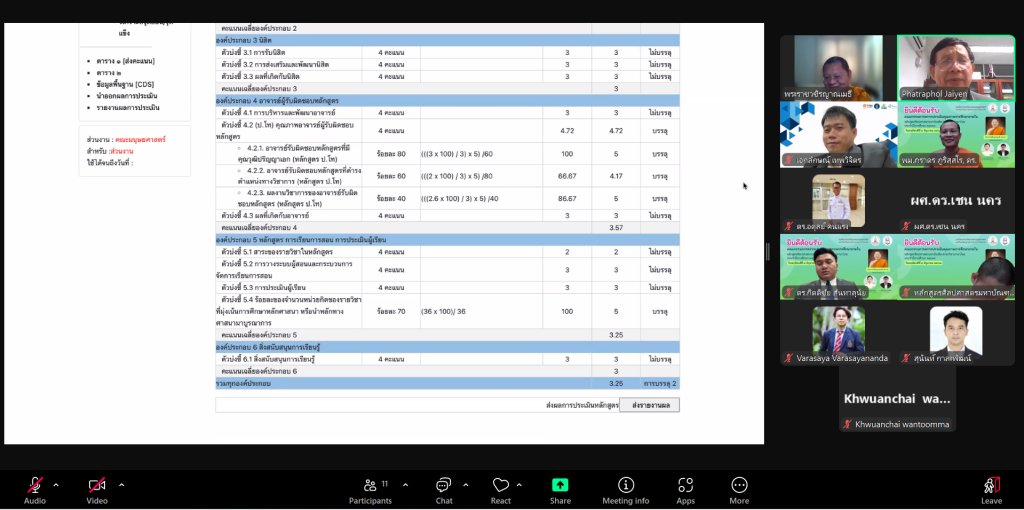Open the Participants panel

(370, 490)
